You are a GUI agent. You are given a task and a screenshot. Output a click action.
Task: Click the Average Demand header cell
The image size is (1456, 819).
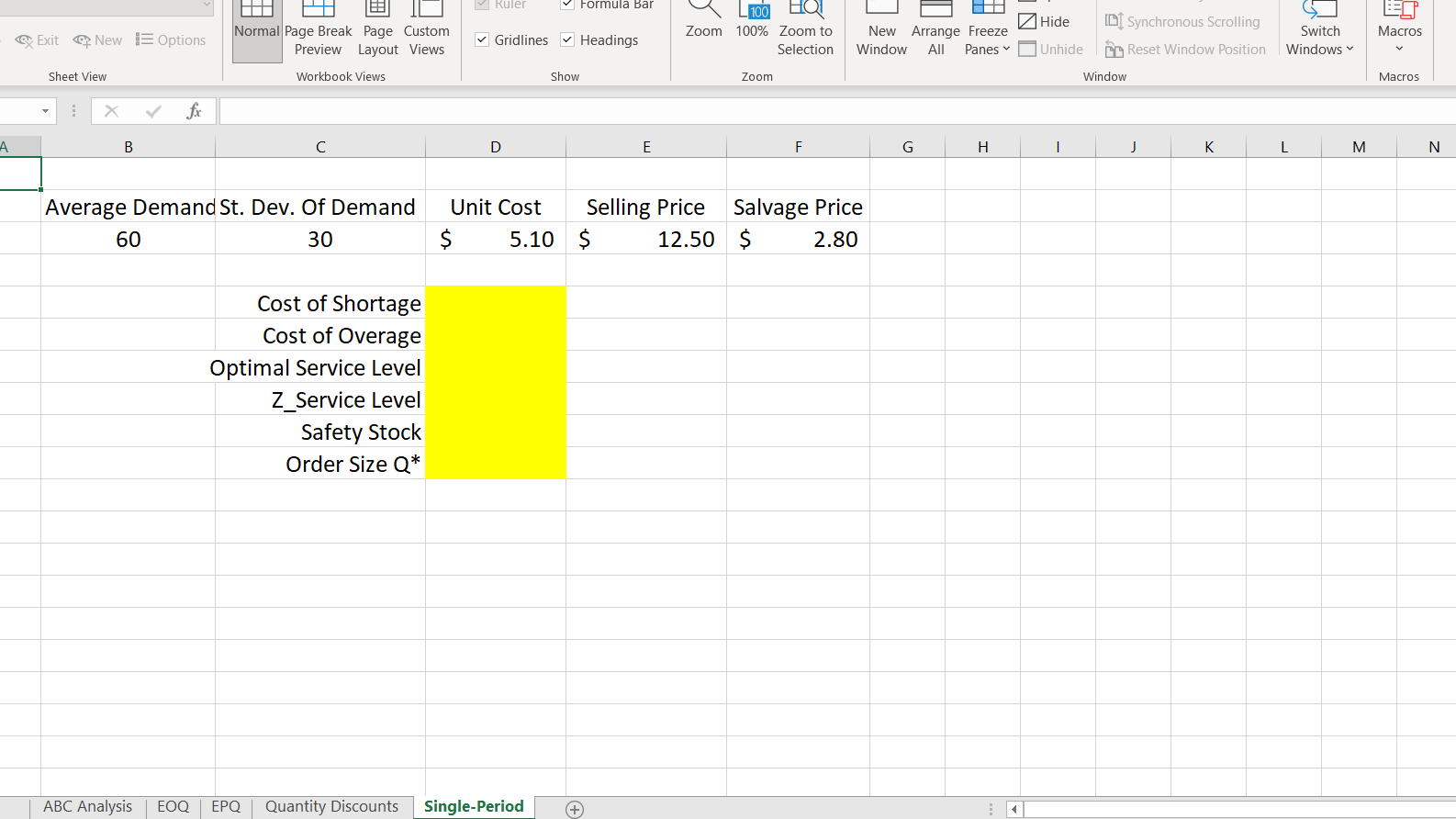click(129, 206)
